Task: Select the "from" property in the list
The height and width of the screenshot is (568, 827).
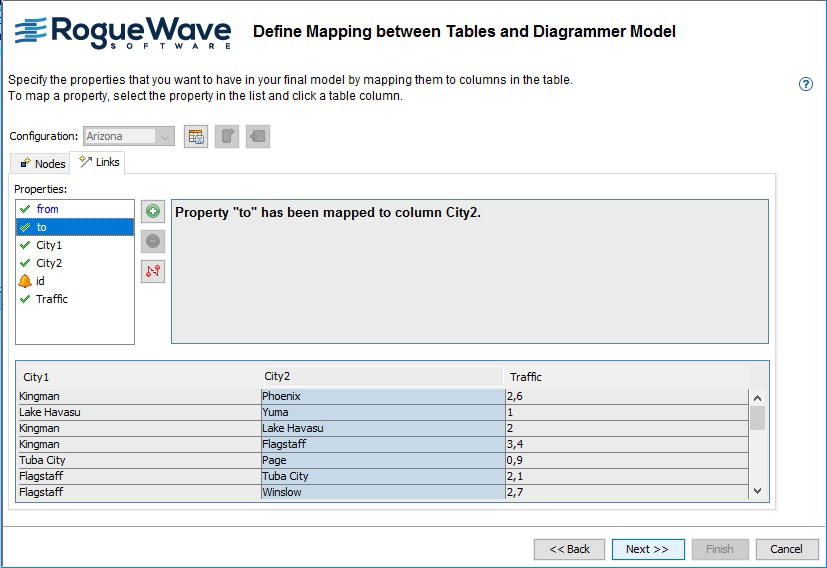Action: click(47, 209)
